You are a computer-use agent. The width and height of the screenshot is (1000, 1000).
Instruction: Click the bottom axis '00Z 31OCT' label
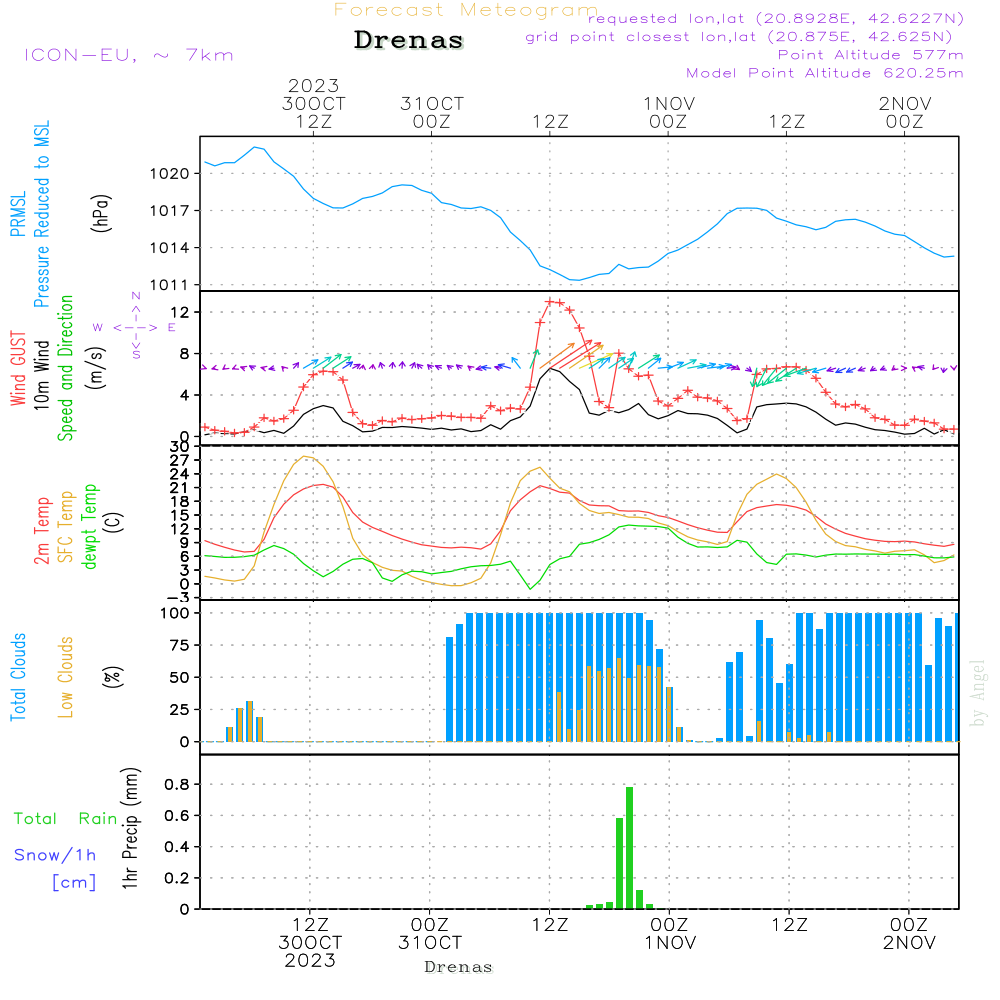tap(430, 934)
